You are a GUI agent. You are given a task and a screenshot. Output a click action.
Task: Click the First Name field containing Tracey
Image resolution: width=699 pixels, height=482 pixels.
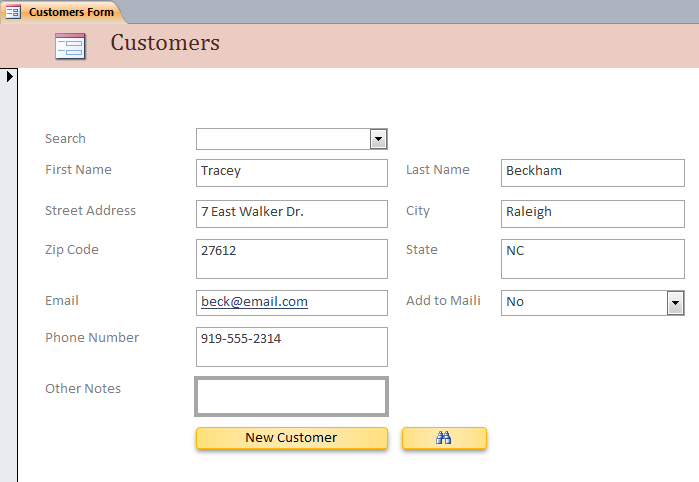tap(291, 172)
